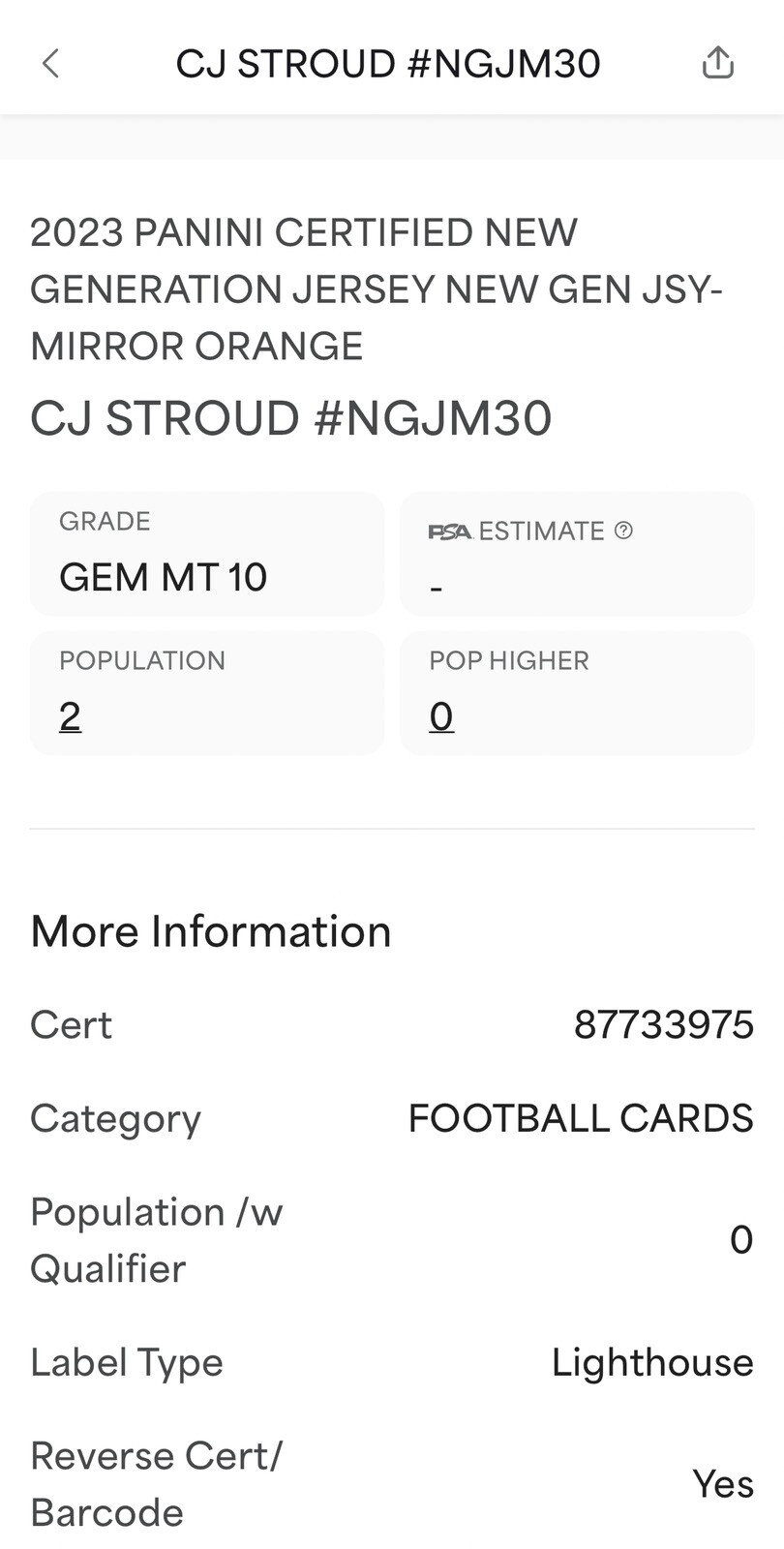The height and width of the screenshot is (1549, 784).
Task: Tap the More Information heading
Action: point(211,931)
